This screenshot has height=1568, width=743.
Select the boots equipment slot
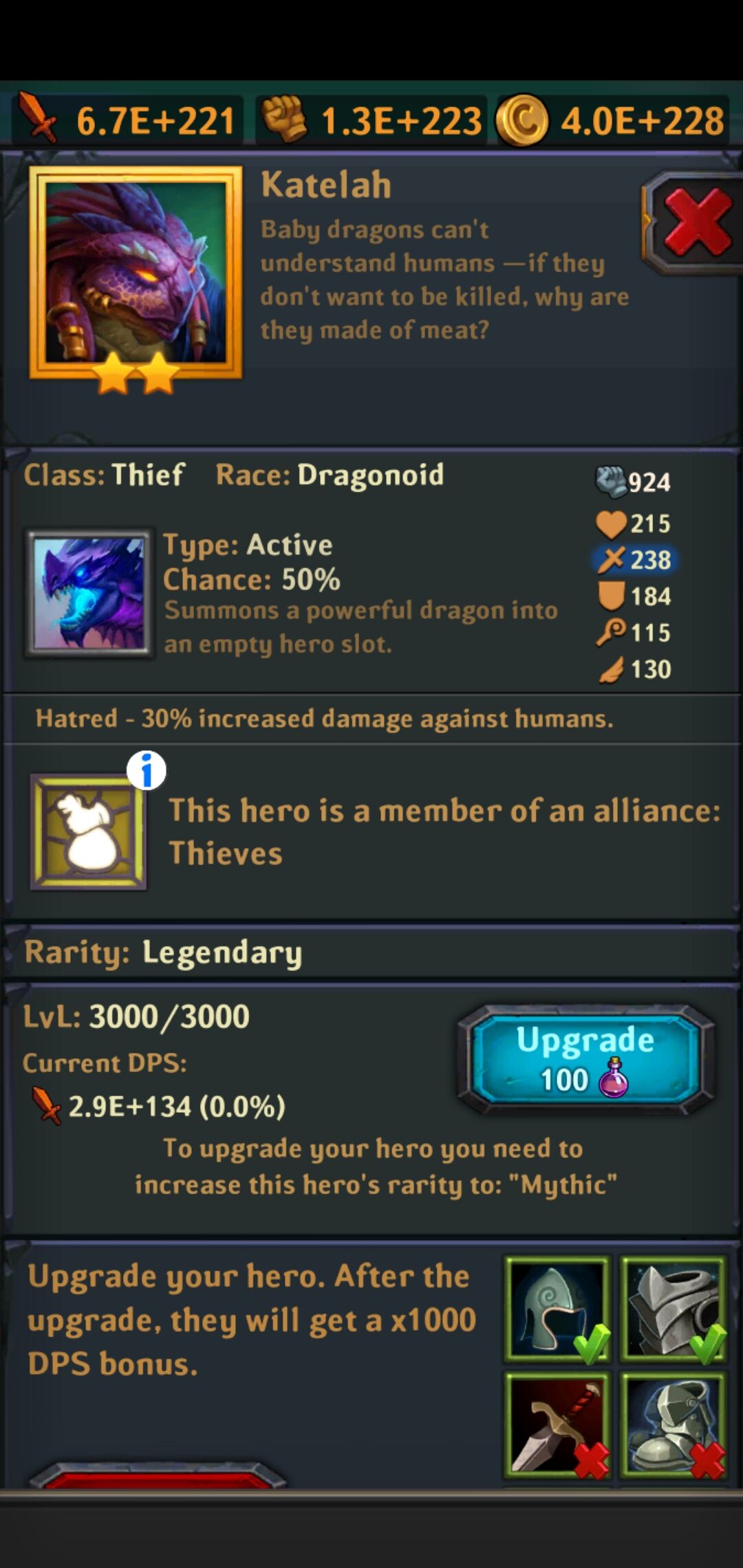674,1425
